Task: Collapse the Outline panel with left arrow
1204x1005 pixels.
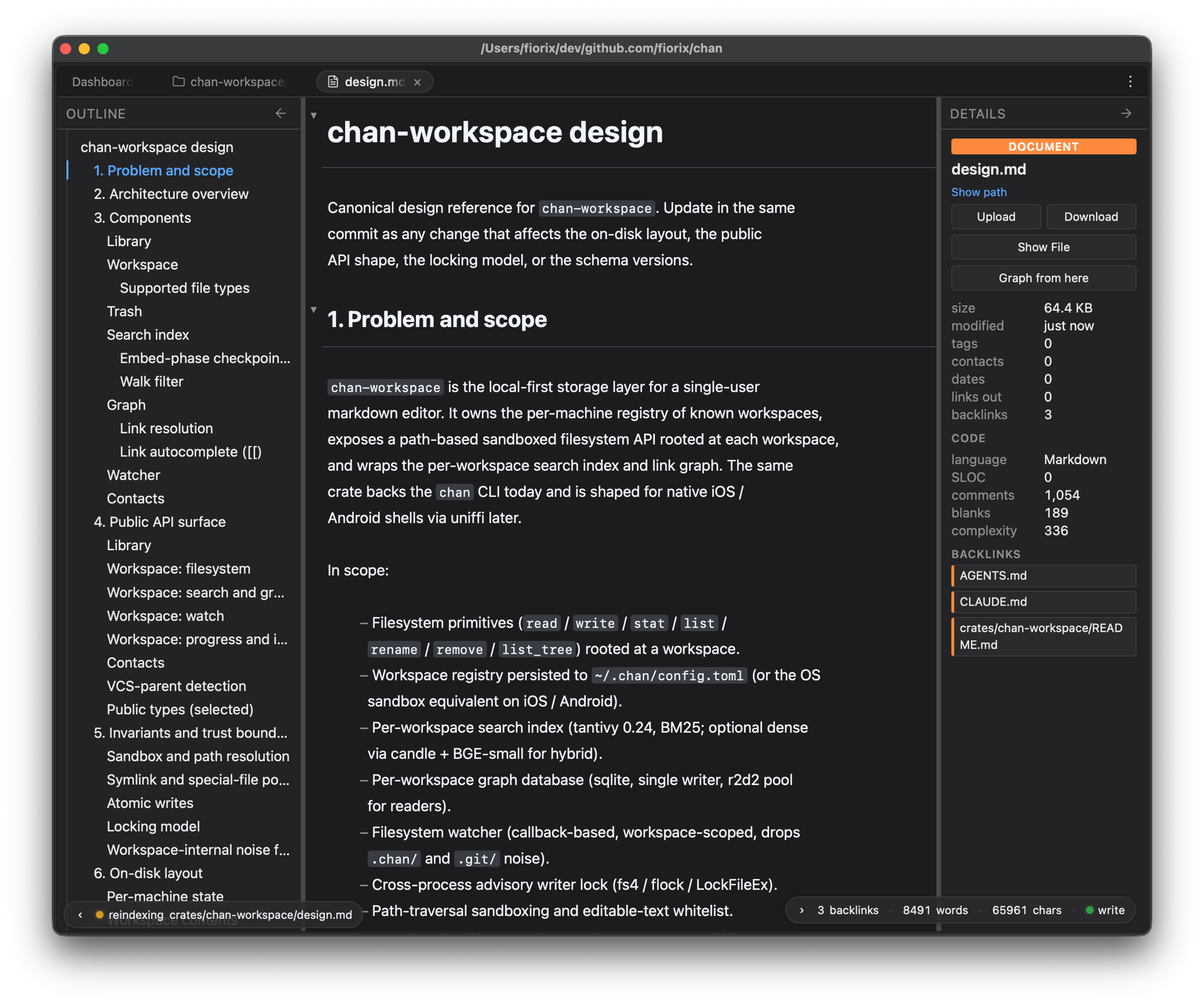Action: tap(281, 113)
